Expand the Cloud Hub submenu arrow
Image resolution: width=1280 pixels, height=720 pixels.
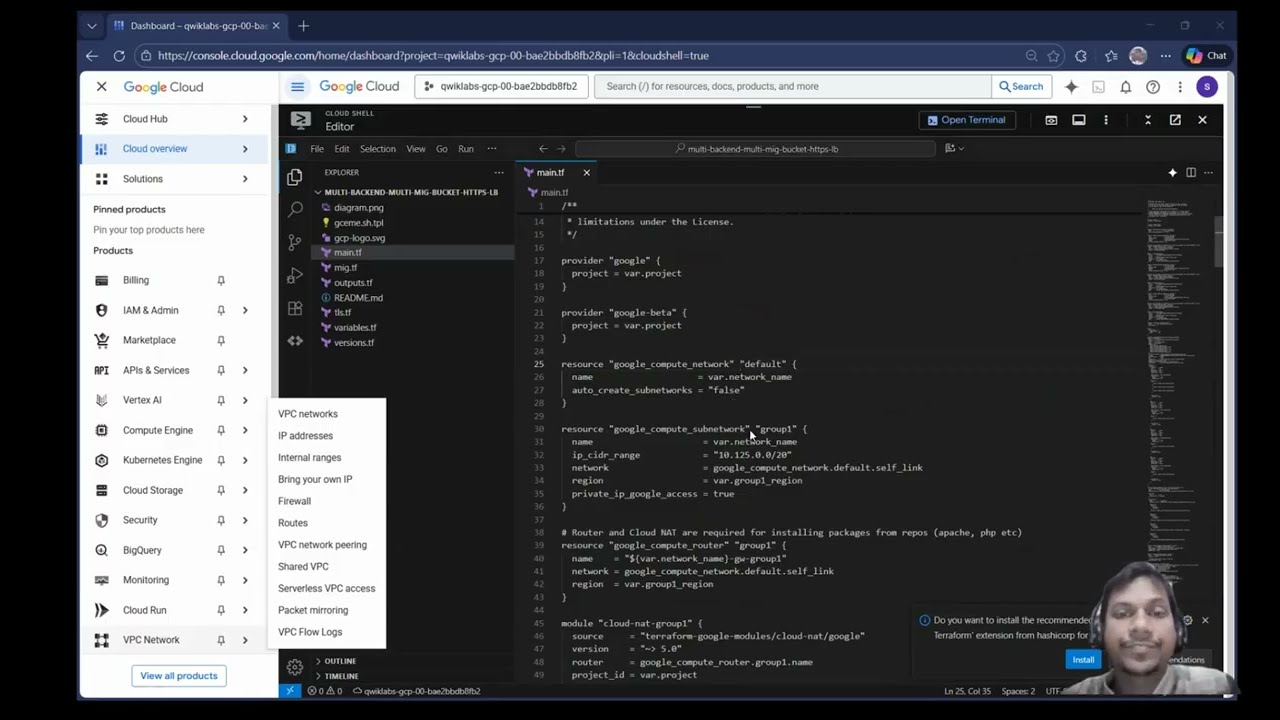[245, 119]
